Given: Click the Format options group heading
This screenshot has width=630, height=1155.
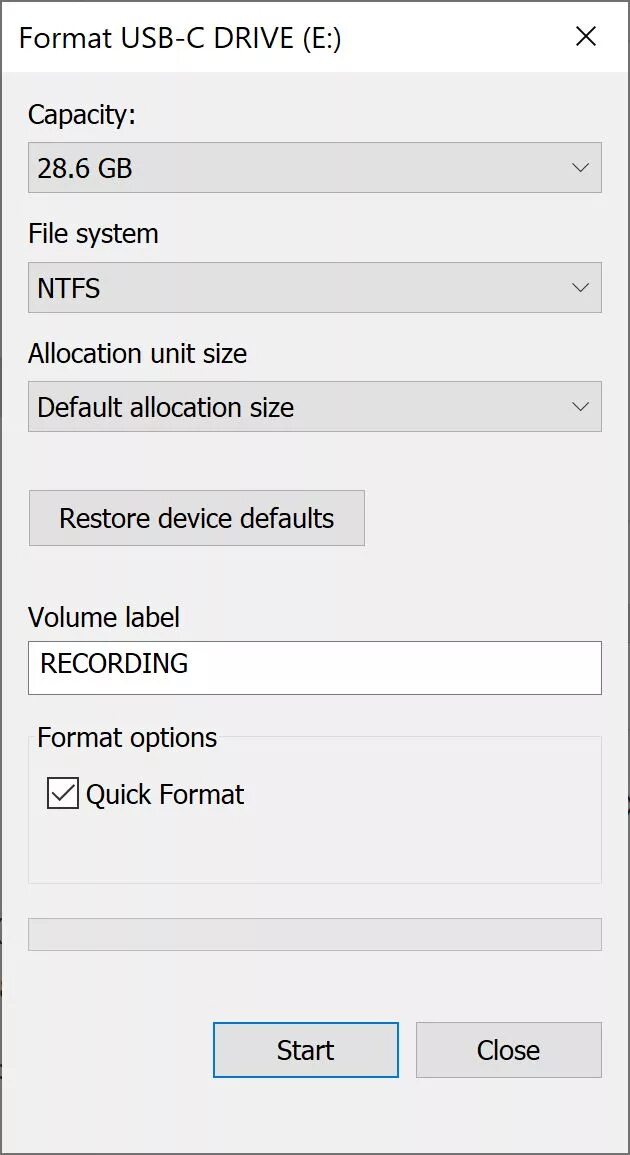Looking at the screenshot, I should (x=127, y=738).
